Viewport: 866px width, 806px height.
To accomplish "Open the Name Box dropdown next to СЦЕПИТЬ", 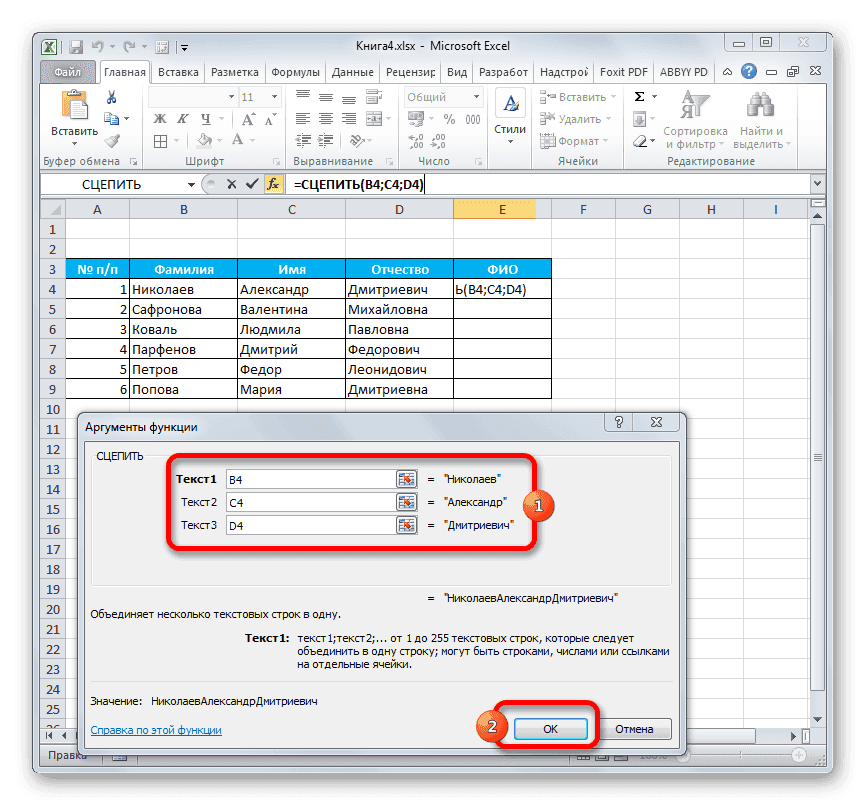I will (x=193, y=184).
